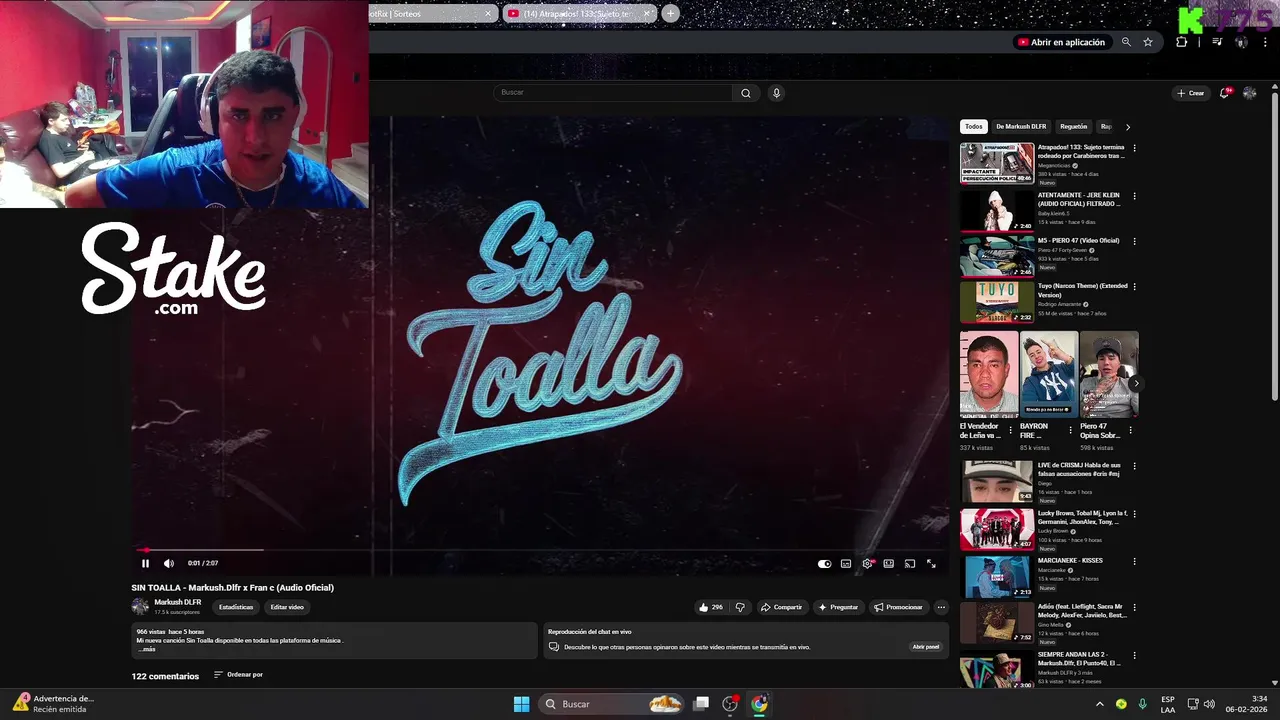The width and height of the screenshot is (1280, 720).
Task: Click the YouTube Buscar search field
Action: 613,92
